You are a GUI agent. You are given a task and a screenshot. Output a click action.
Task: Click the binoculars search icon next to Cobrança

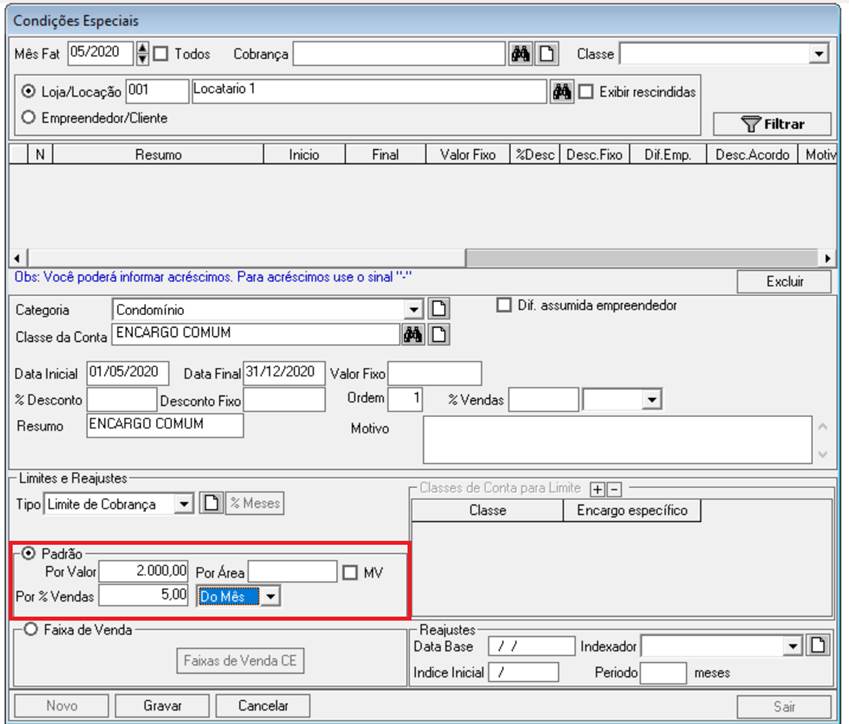click(x=520, y=54)
